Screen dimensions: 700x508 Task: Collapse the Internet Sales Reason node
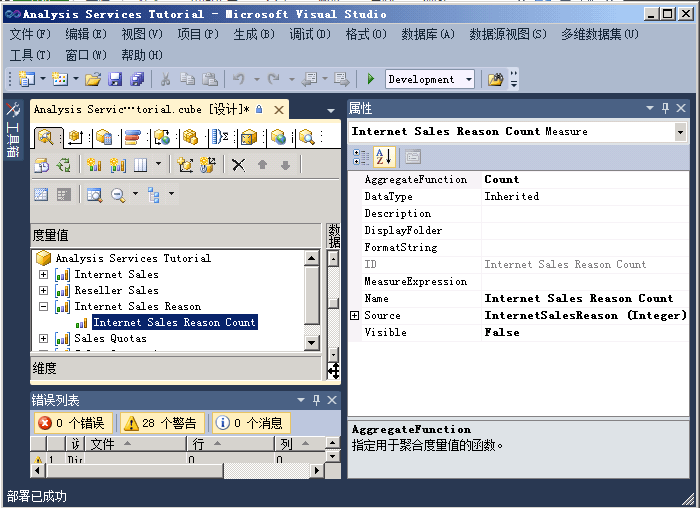pos(43,306)
